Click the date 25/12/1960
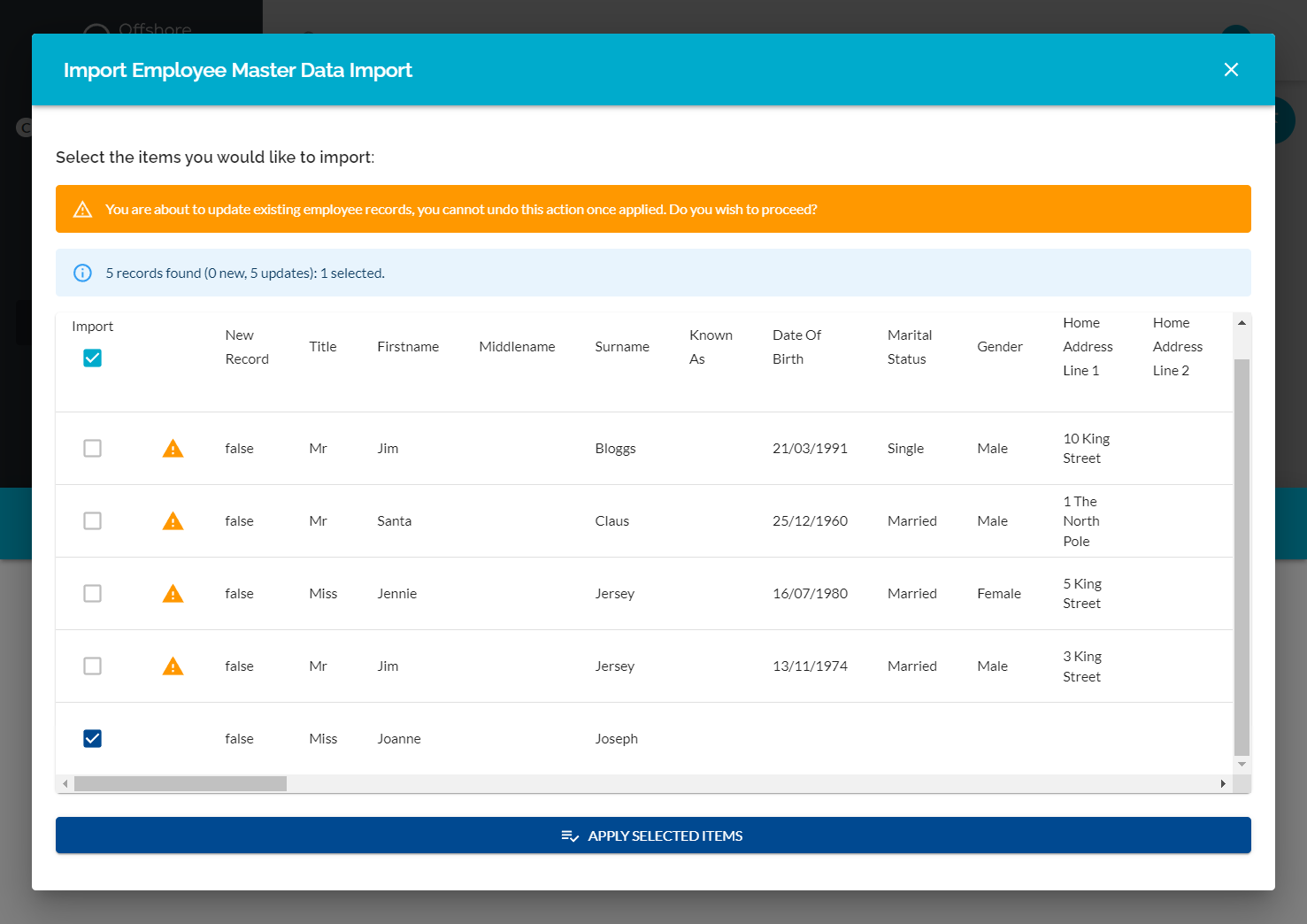This screenshot has width=1307, height=924. tap(810, 521)
